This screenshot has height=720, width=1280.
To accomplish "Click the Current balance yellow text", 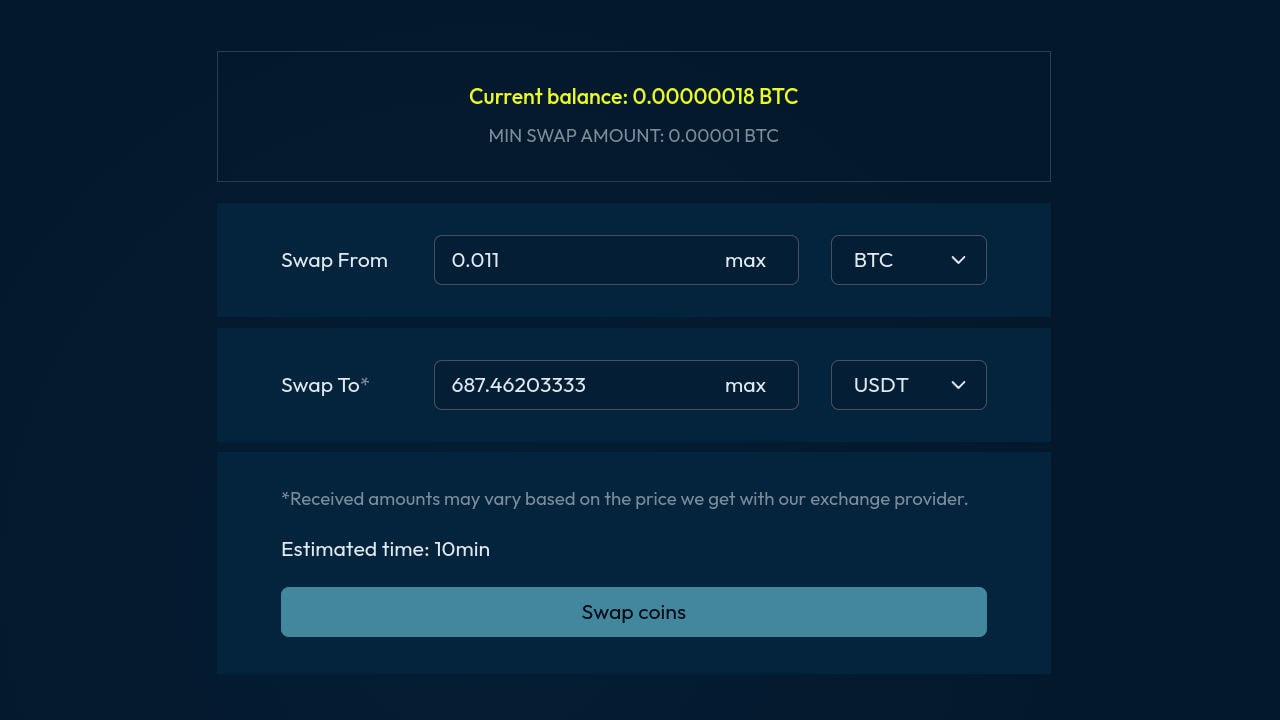I will click(x=634, y=97).
